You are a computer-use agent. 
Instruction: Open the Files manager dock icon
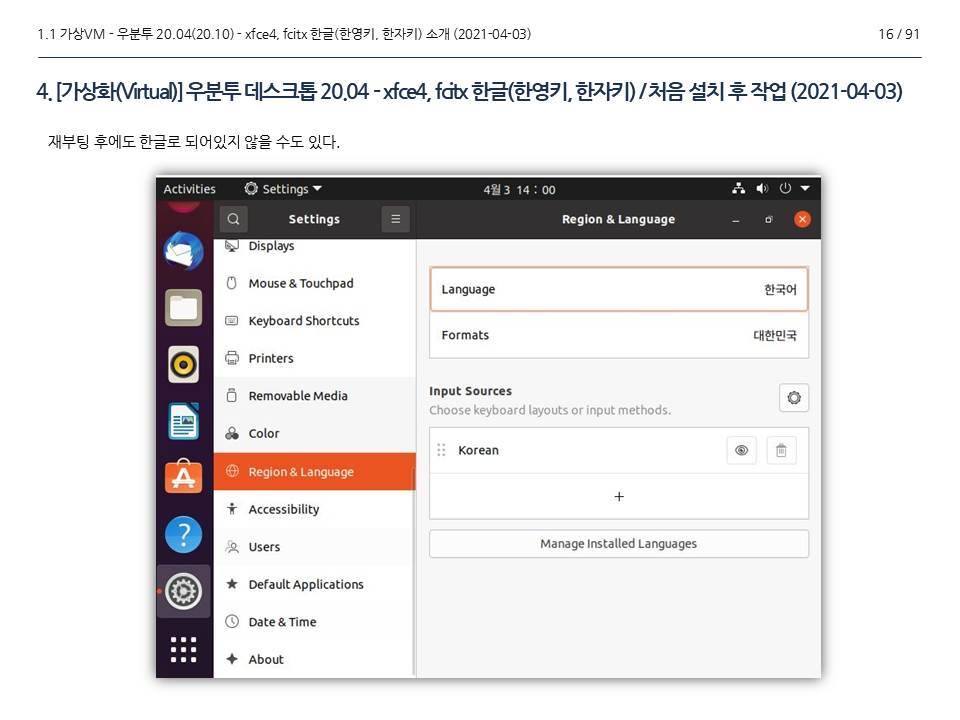pos(184,307)
